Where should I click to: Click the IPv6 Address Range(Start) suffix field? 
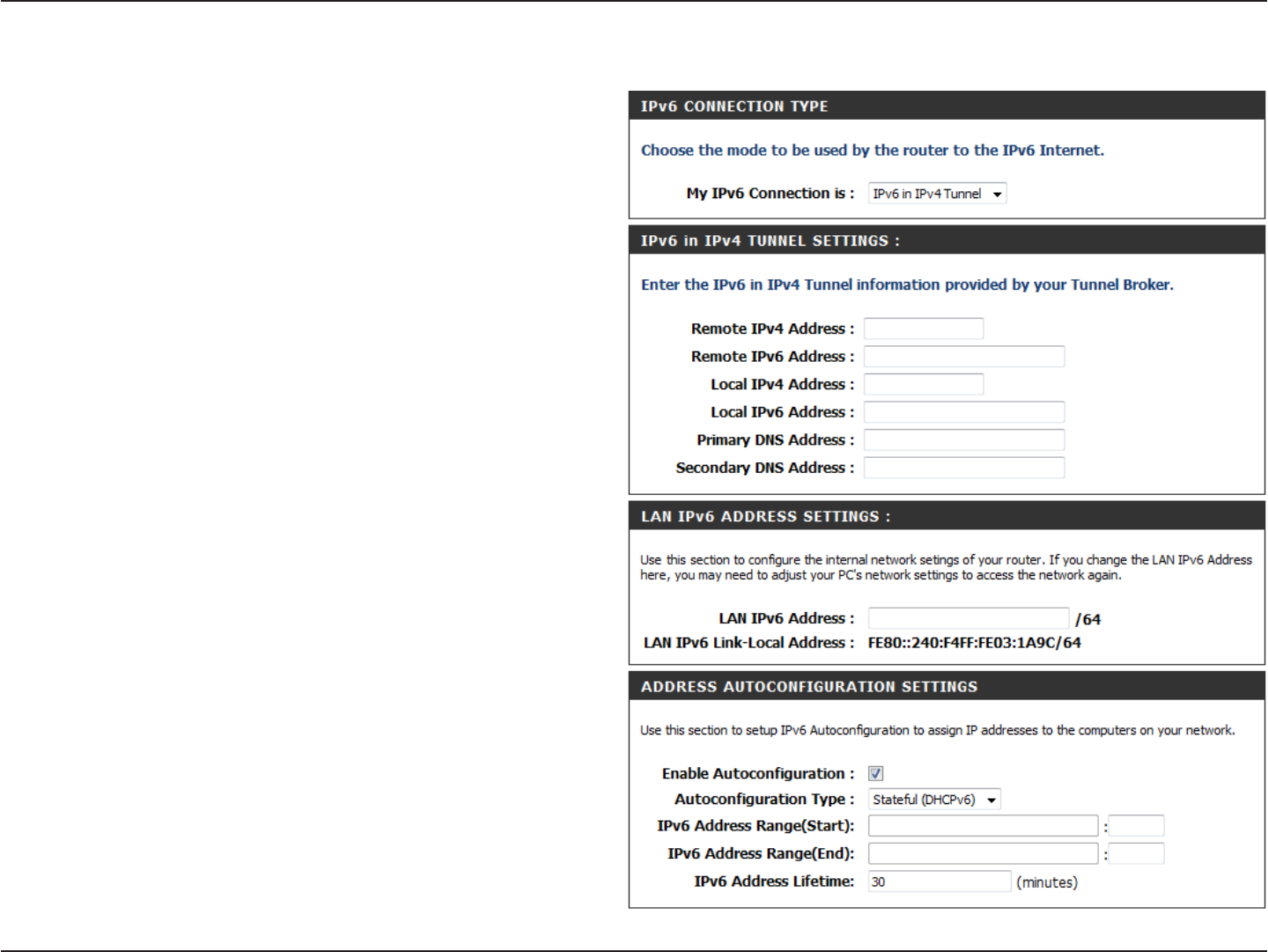(x=1136, y=826)
